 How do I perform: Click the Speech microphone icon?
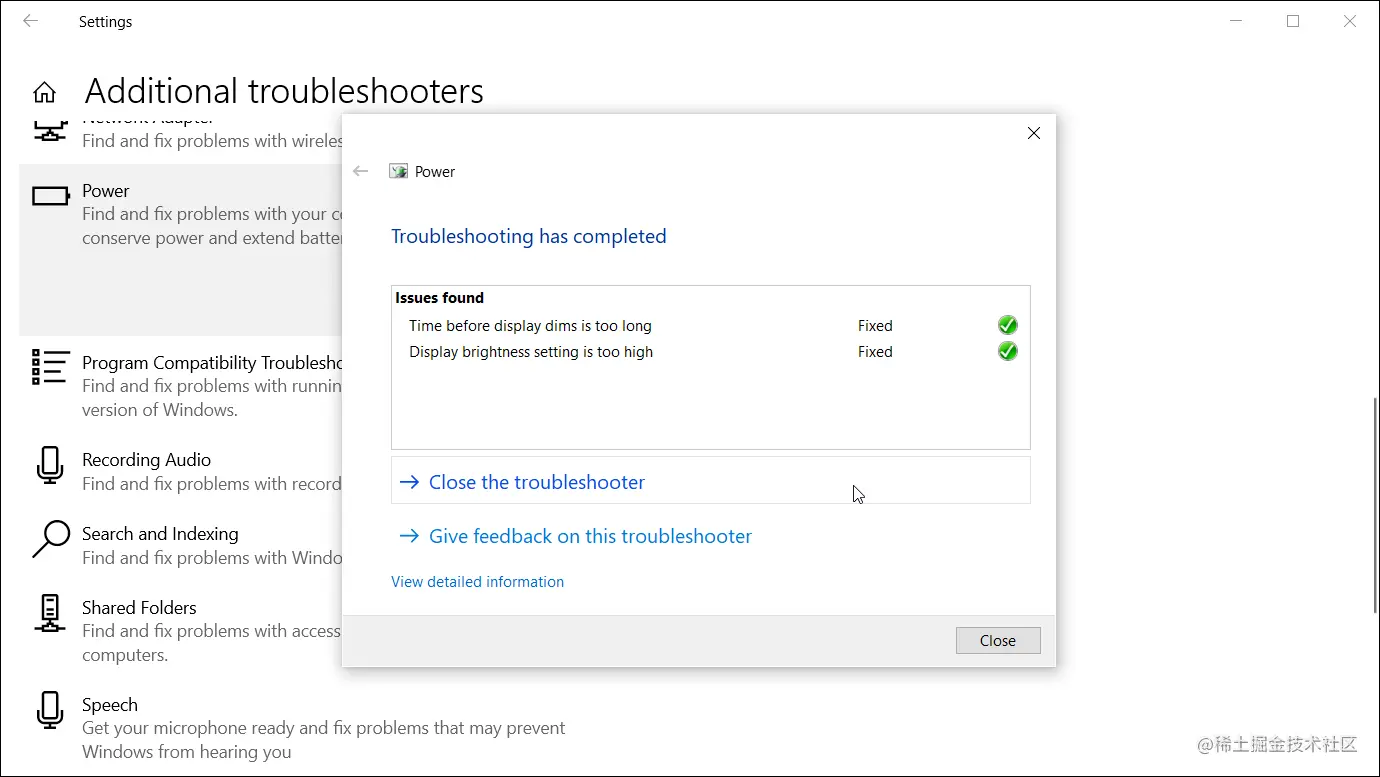(50, 710)
